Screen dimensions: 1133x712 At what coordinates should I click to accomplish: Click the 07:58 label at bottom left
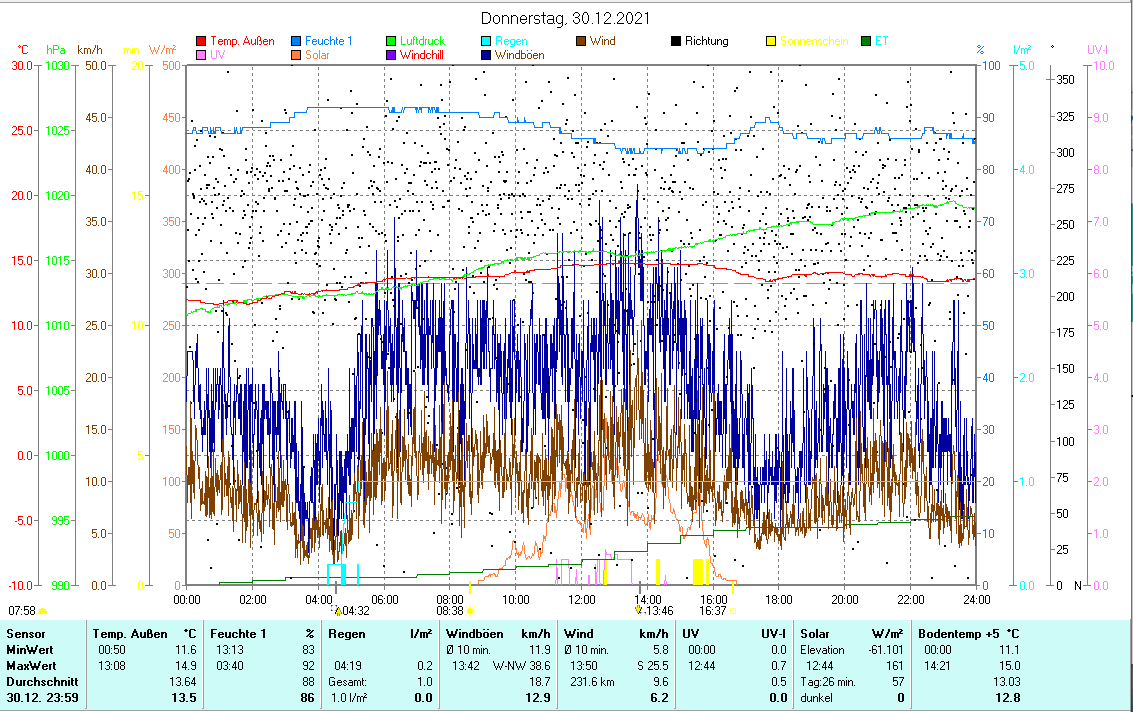(x=22, y=611)
